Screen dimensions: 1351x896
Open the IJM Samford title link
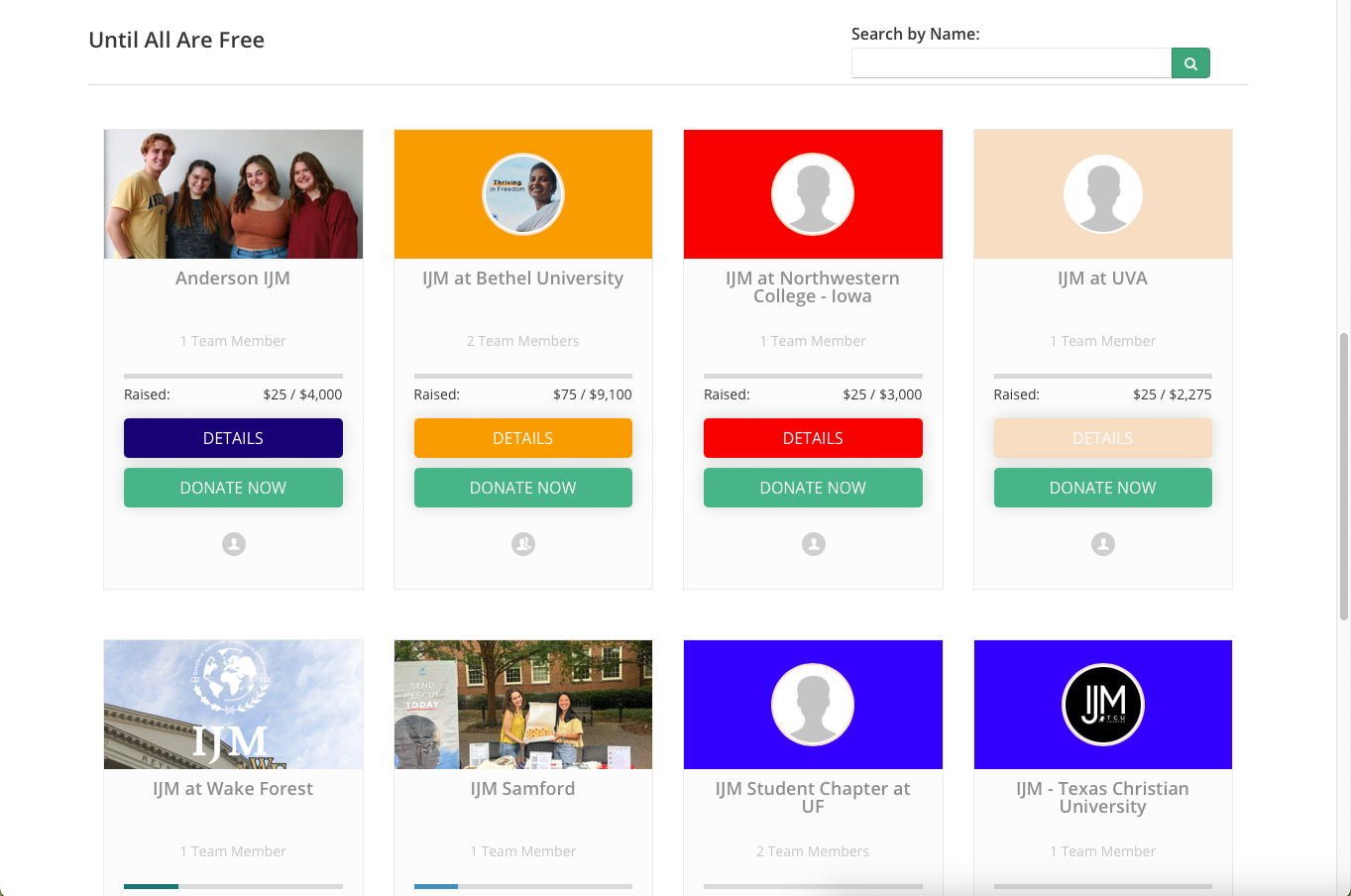[x=523, y=789]
